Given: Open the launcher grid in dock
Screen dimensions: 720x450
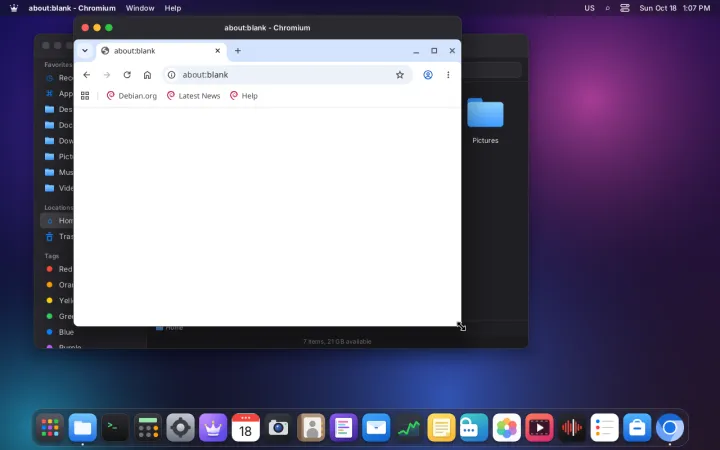Looking at the screenshot, I should (x=50, y=428).
